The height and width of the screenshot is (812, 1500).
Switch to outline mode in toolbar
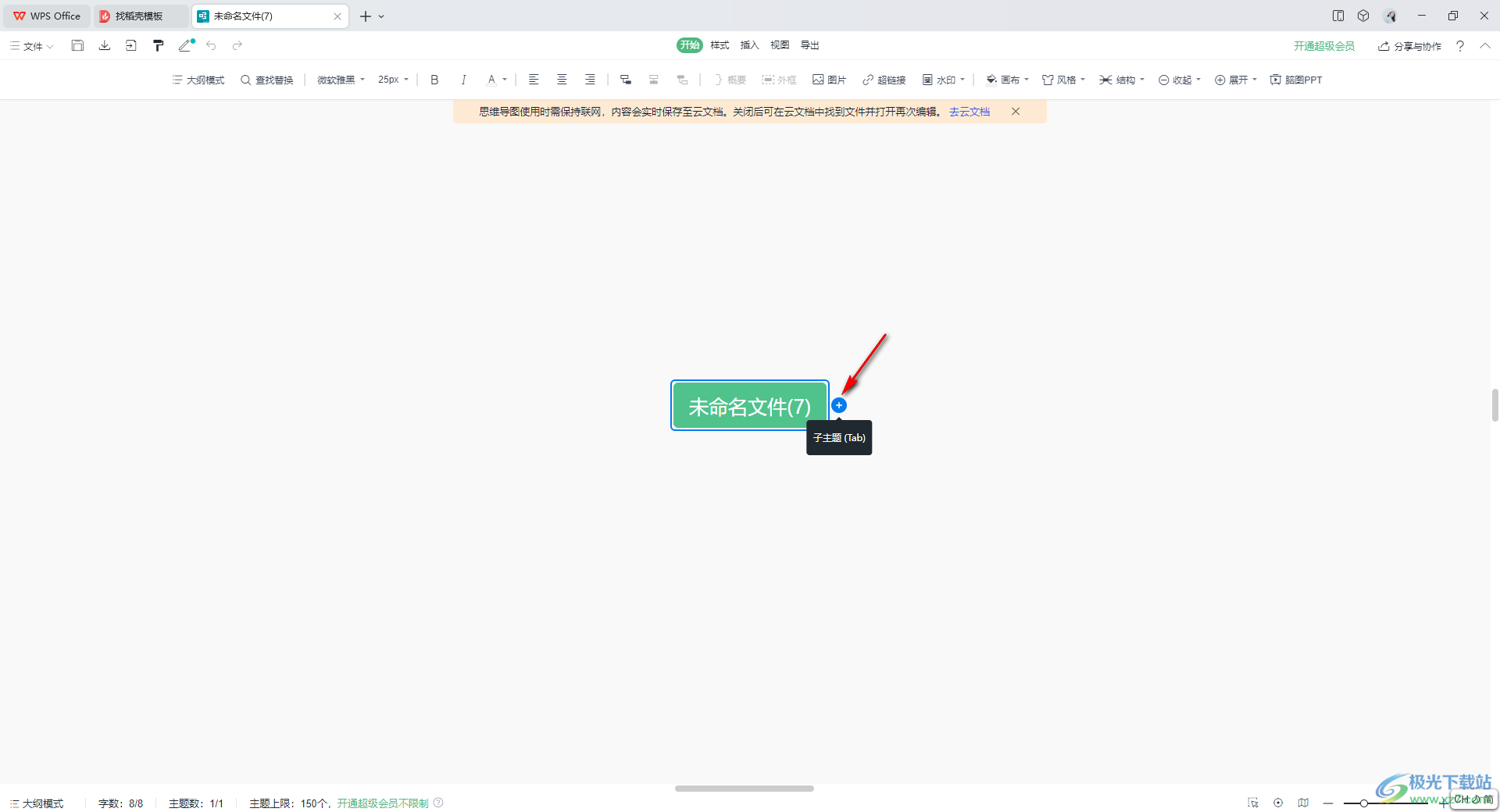[198, 80]
